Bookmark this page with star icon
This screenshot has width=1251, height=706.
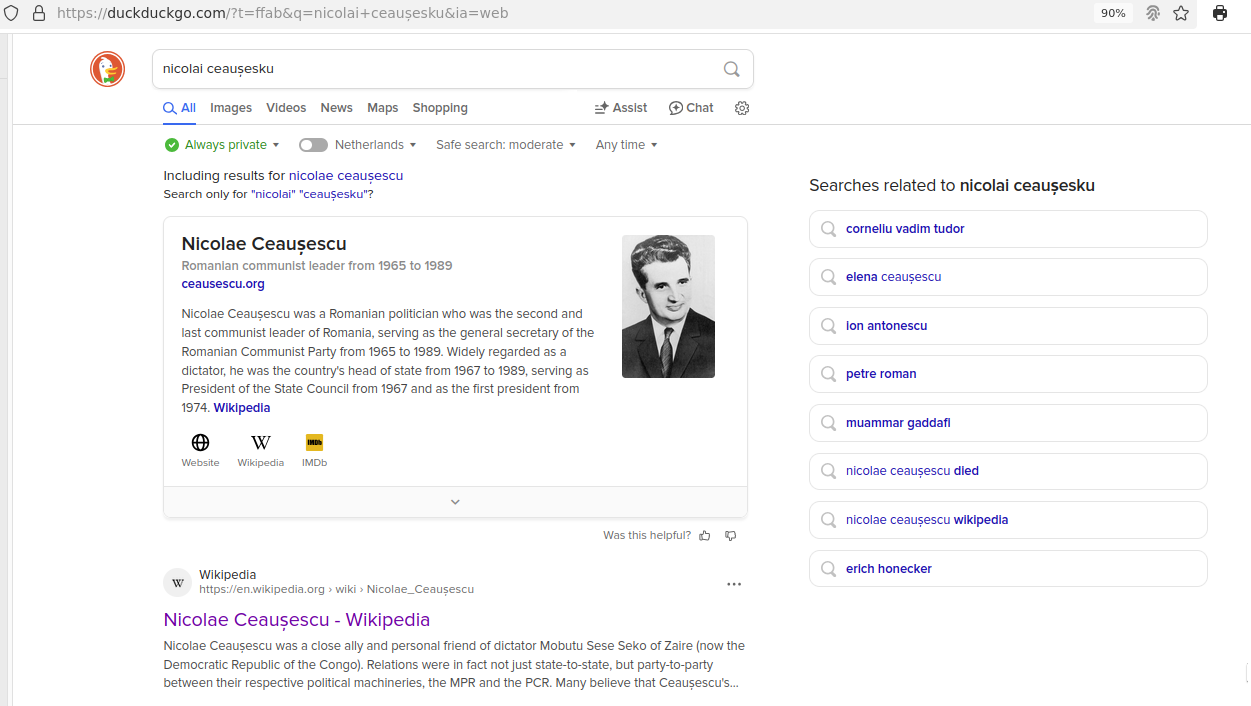(1181, 13)
